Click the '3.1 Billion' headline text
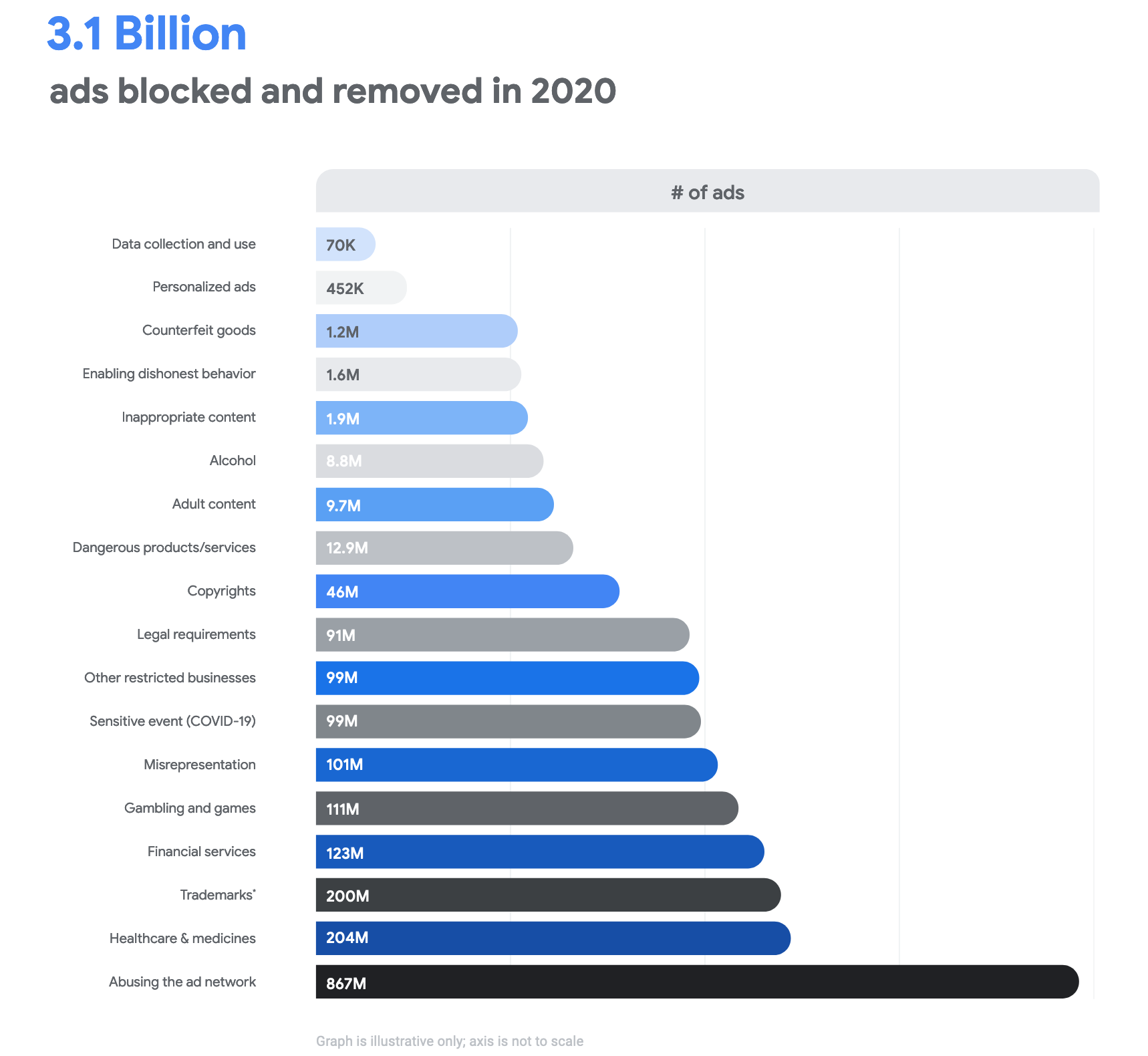Image resolution: width=1148 pixels, height=1056 pixels. click(x=146, y=33)
